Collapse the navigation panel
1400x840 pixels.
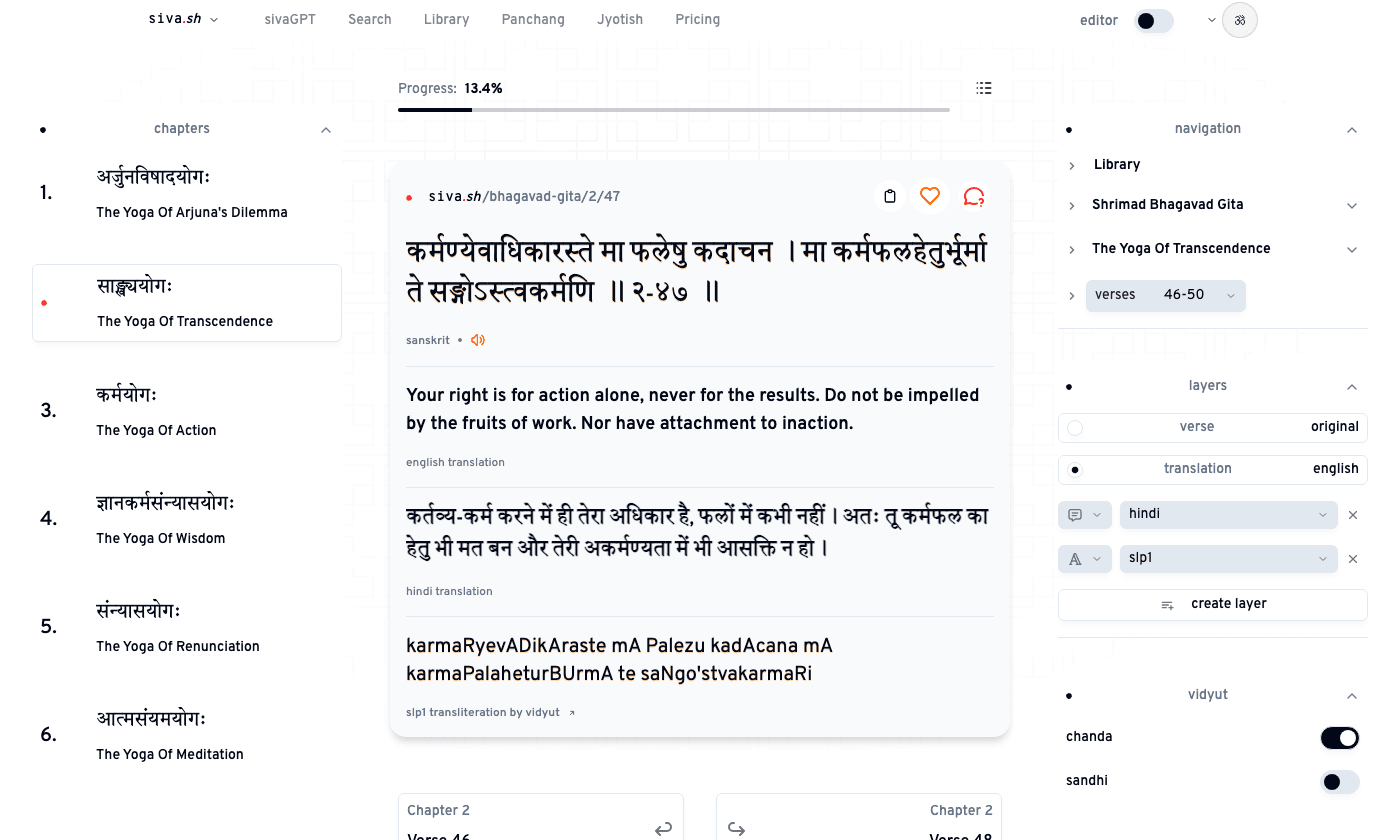click(x=1352, y=129)
